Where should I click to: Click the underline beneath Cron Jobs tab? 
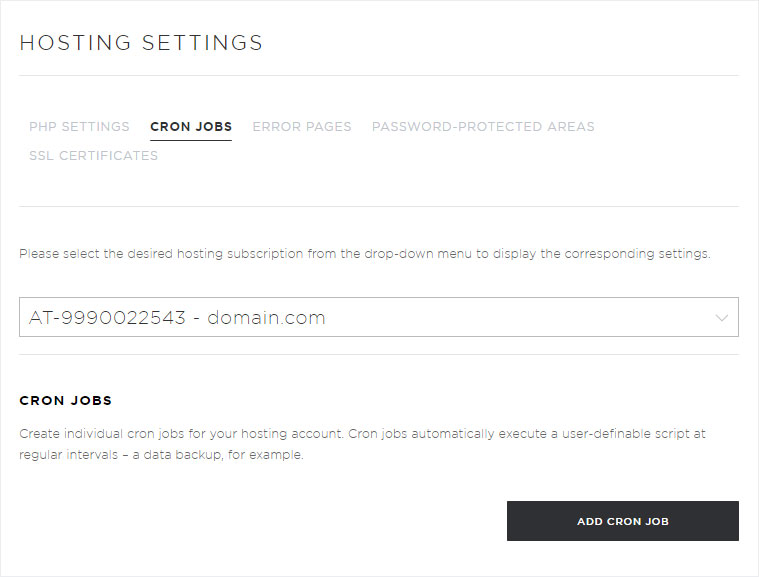coord(191,140)
